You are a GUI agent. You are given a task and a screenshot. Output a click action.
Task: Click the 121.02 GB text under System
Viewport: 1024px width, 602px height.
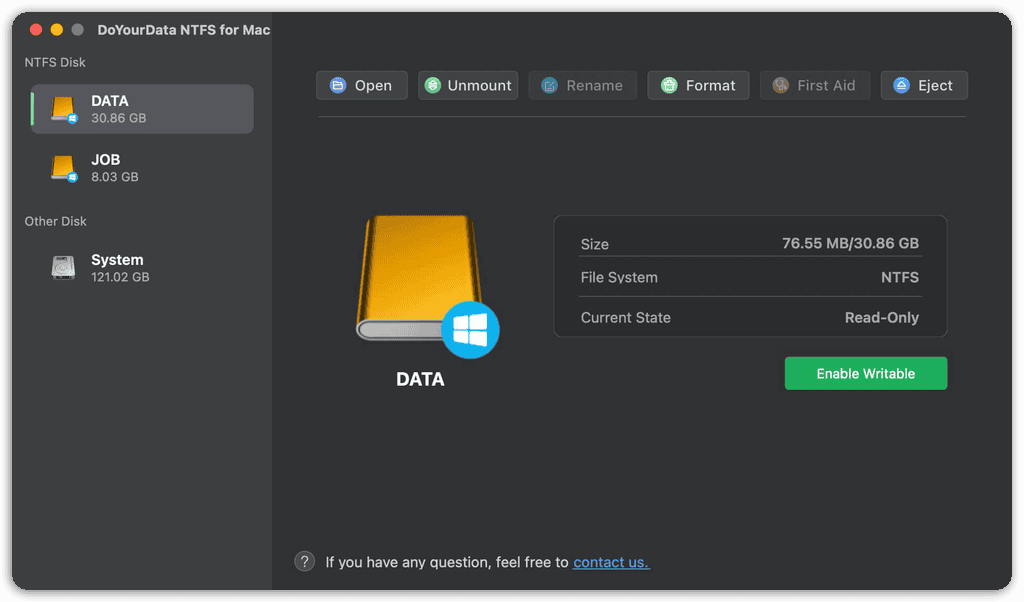[120, 277]
